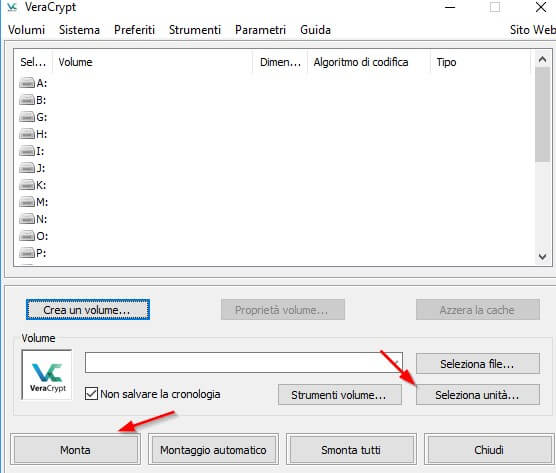Viewport: 556px width, 473px height.
Task: Click the Tipo column header
Action: pos(480,62)
